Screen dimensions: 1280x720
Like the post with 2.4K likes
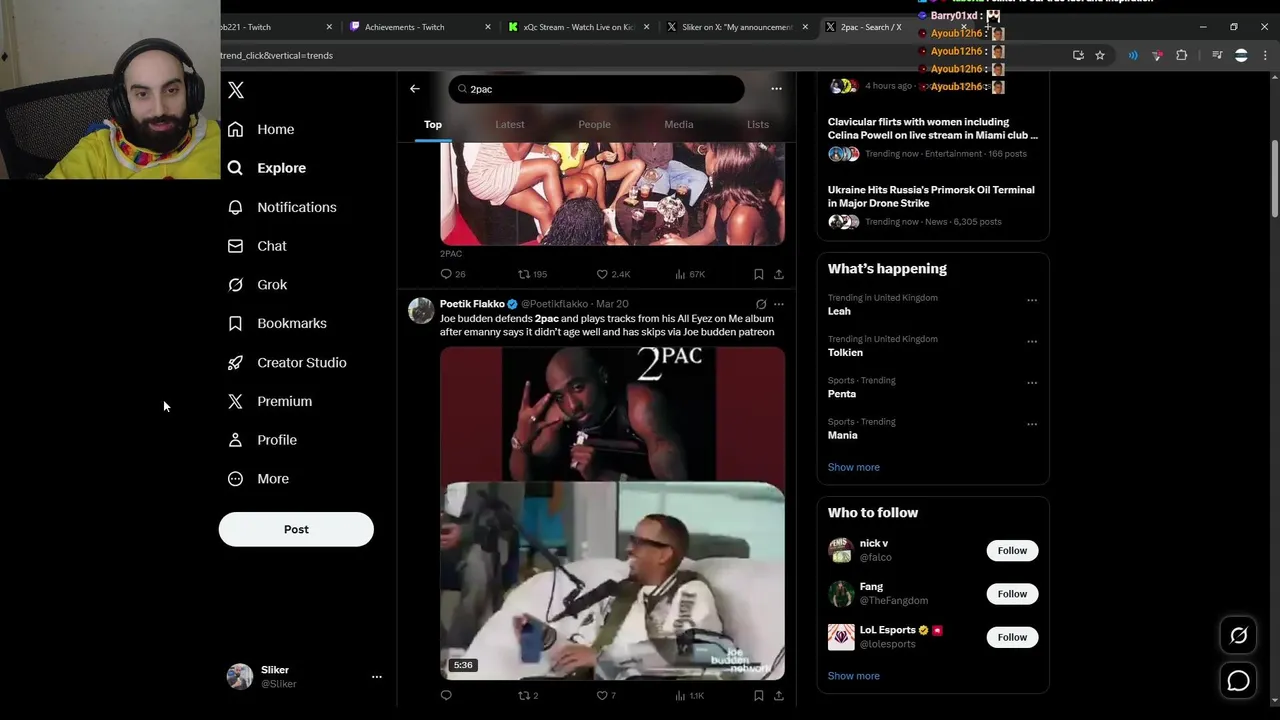[x=613, y=274]
